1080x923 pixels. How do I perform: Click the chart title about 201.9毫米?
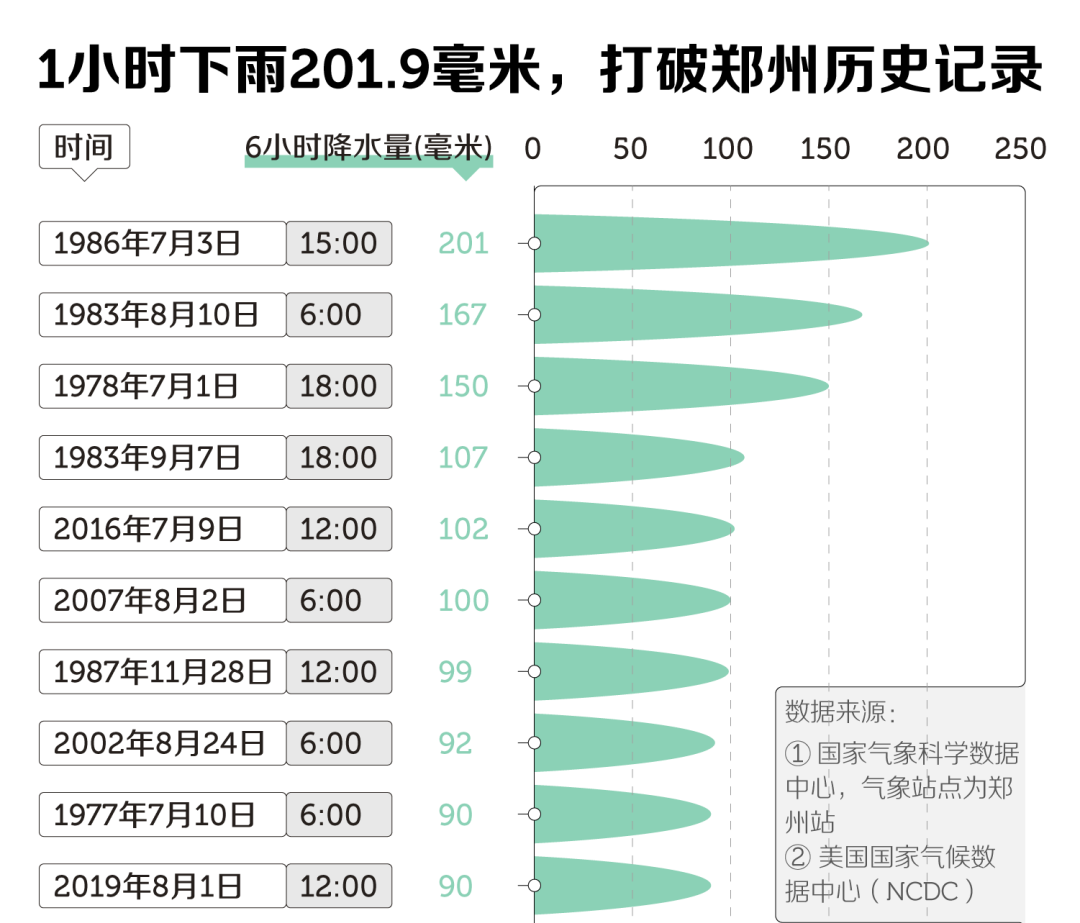(540, 69)
